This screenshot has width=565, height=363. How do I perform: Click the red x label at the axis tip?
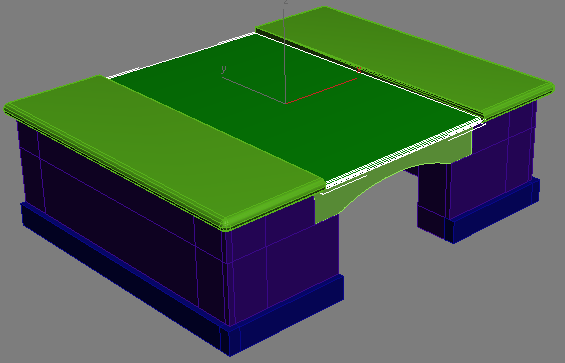(358, 71)
